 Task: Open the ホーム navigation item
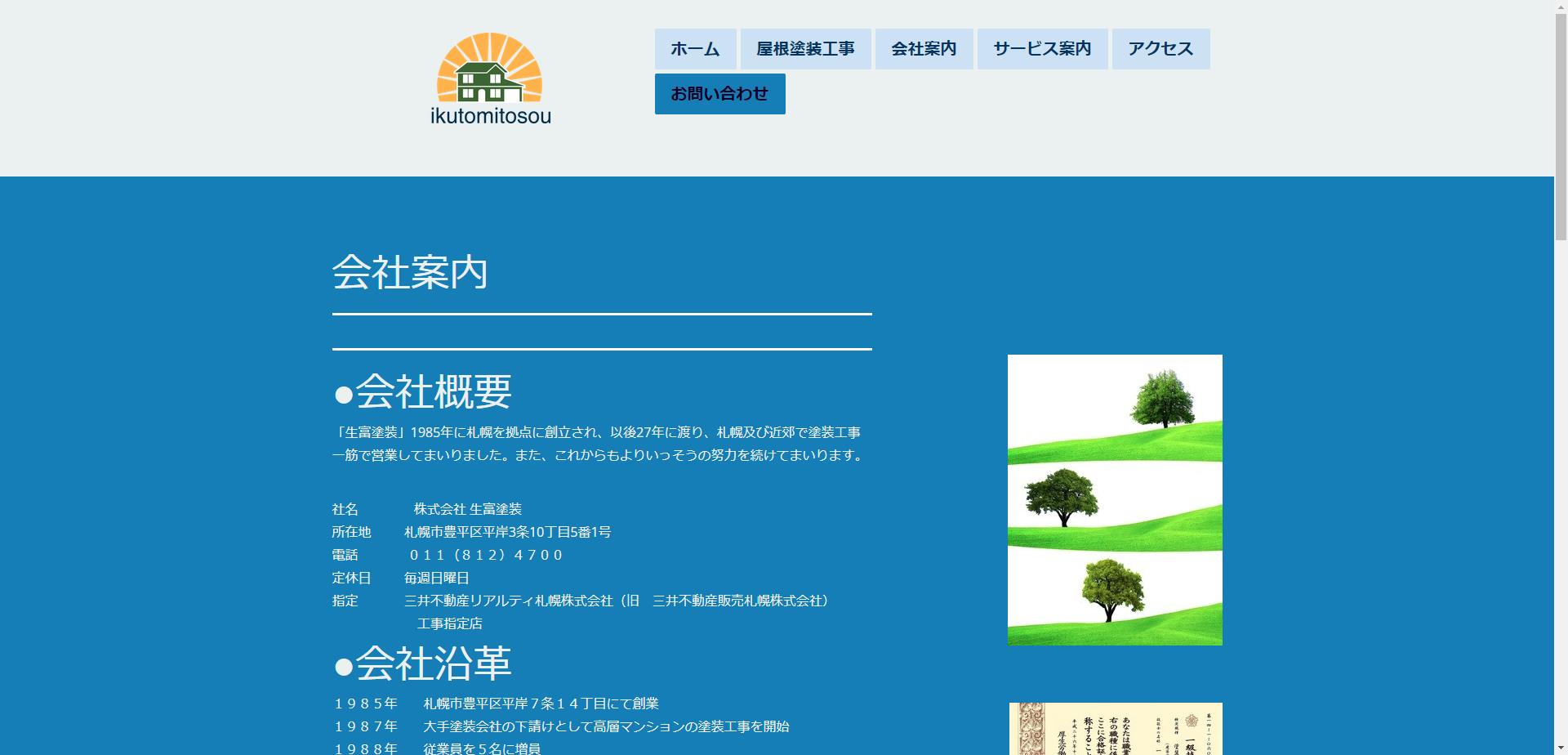(695, 49)
